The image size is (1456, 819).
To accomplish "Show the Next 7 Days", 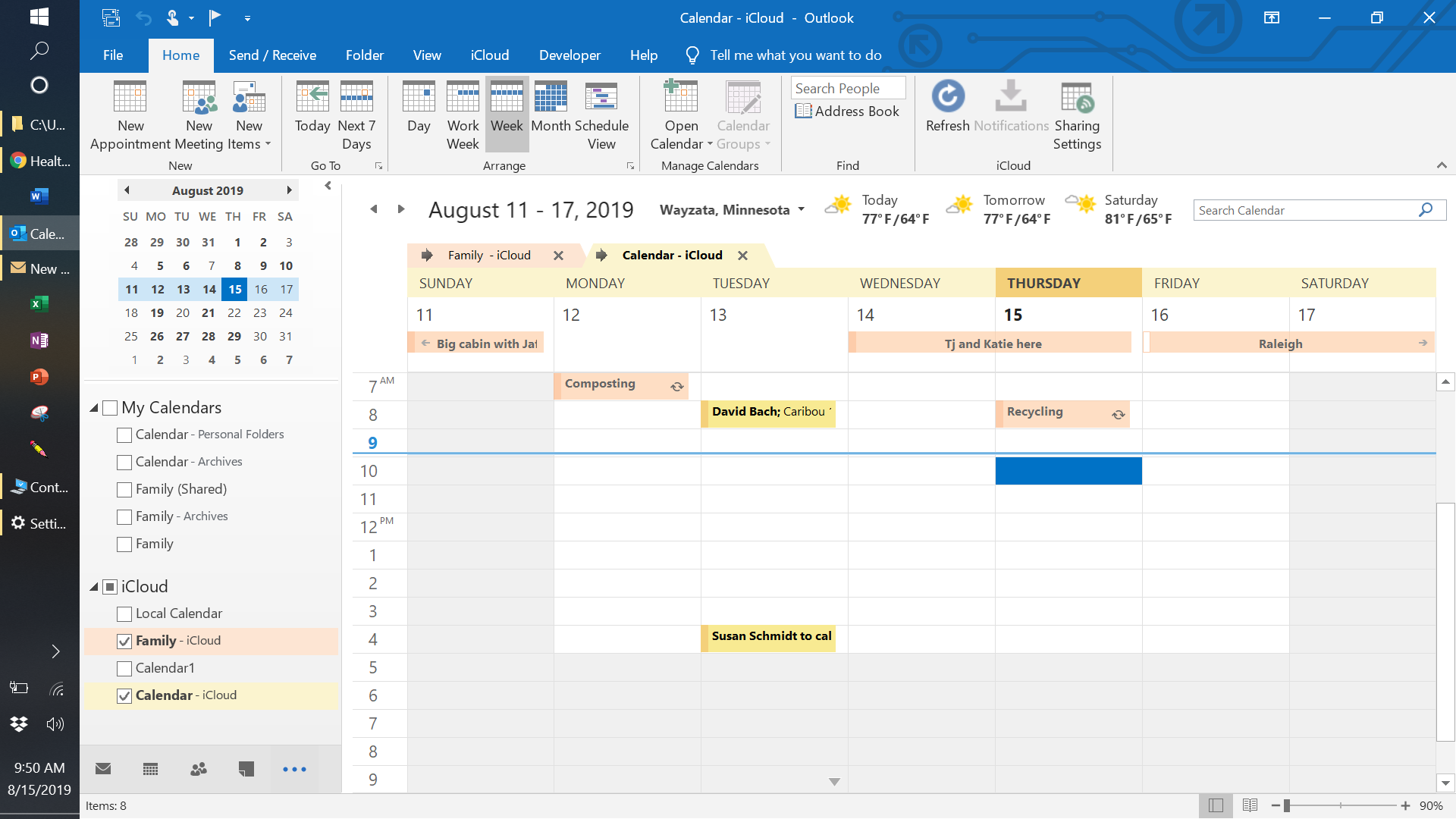I will pos(356,115).
